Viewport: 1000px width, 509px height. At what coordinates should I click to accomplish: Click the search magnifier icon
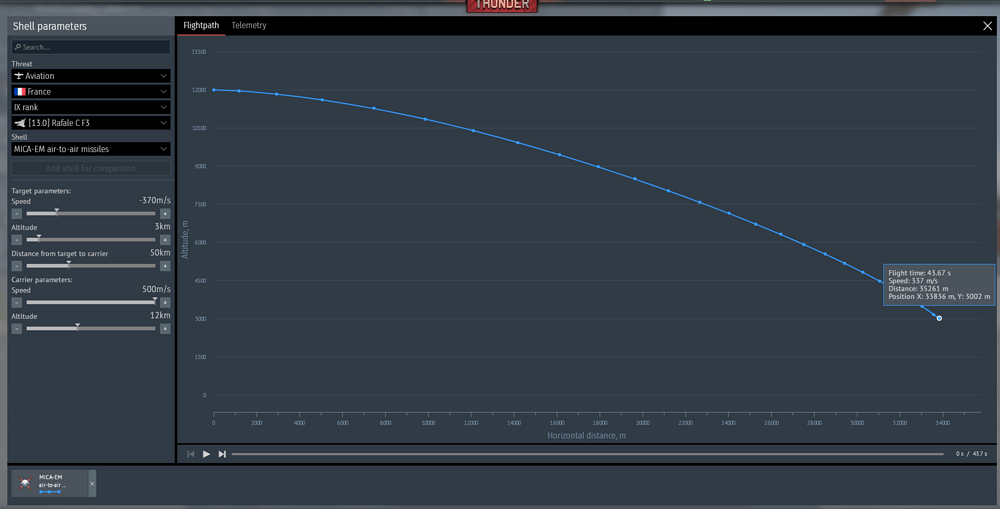17,47
